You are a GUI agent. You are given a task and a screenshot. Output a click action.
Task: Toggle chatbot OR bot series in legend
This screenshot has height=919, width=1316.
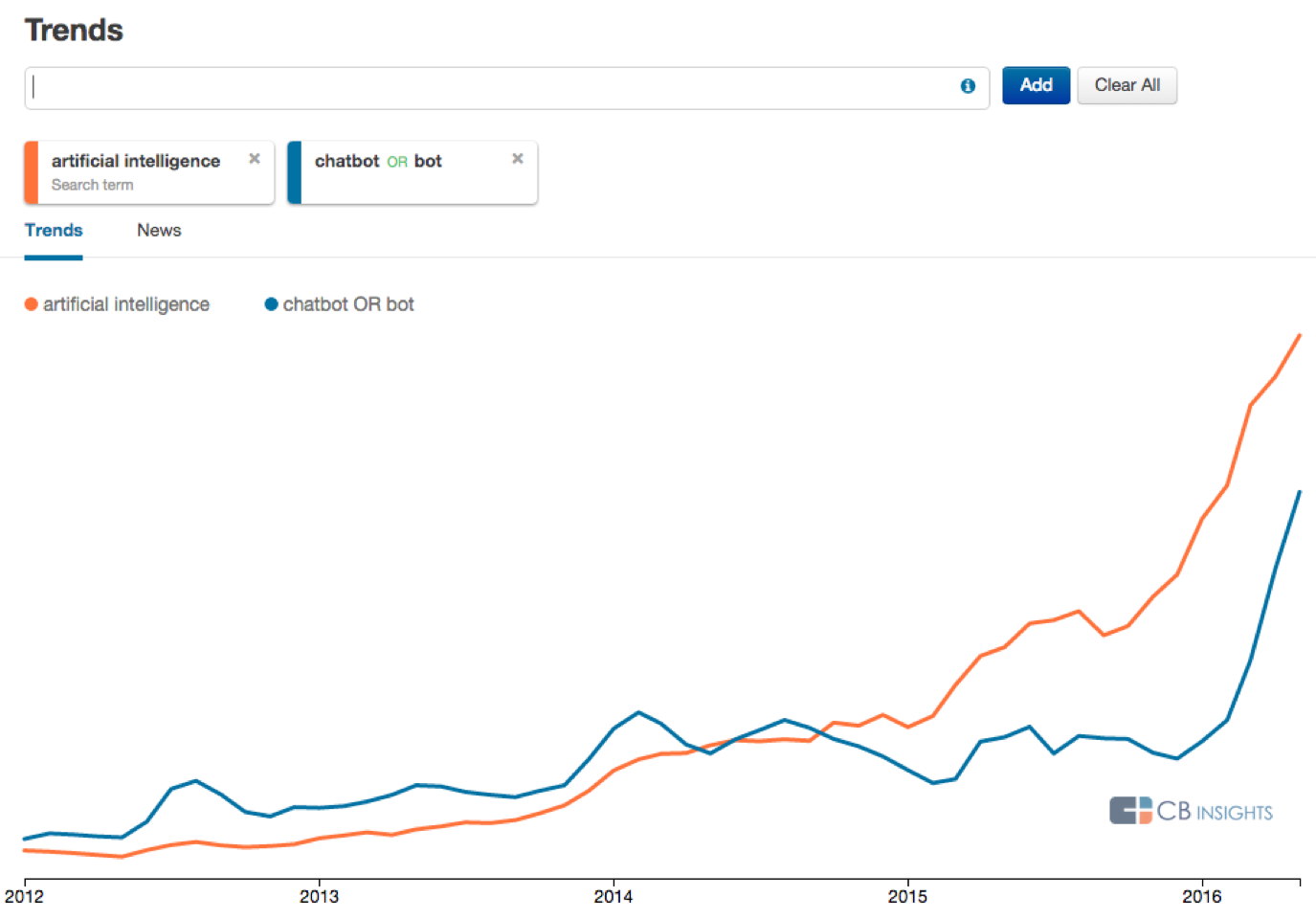348,304
